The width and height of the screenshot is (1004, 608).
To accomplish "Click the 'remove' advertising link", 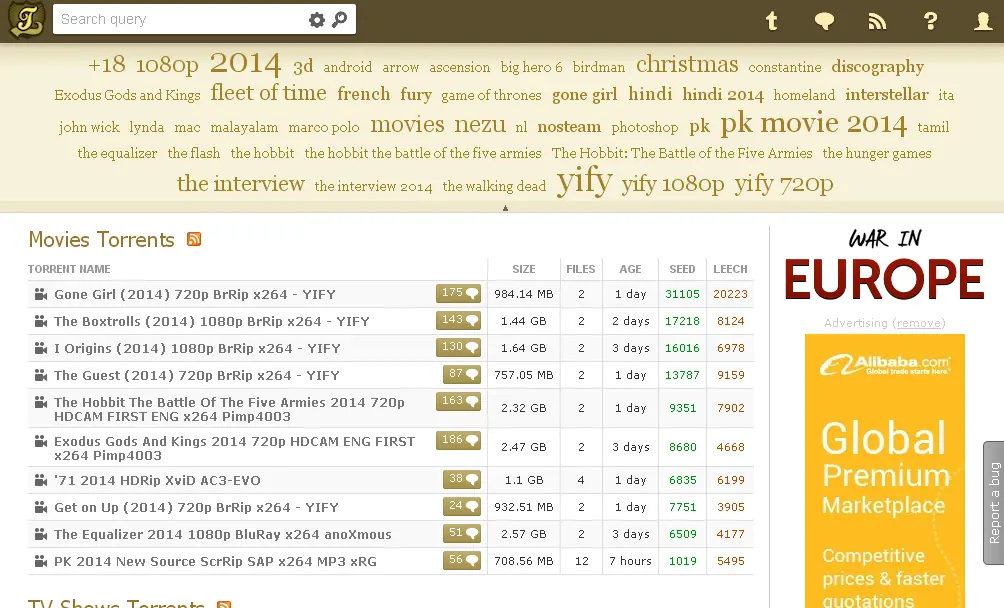I will click(x=921, y=323).
